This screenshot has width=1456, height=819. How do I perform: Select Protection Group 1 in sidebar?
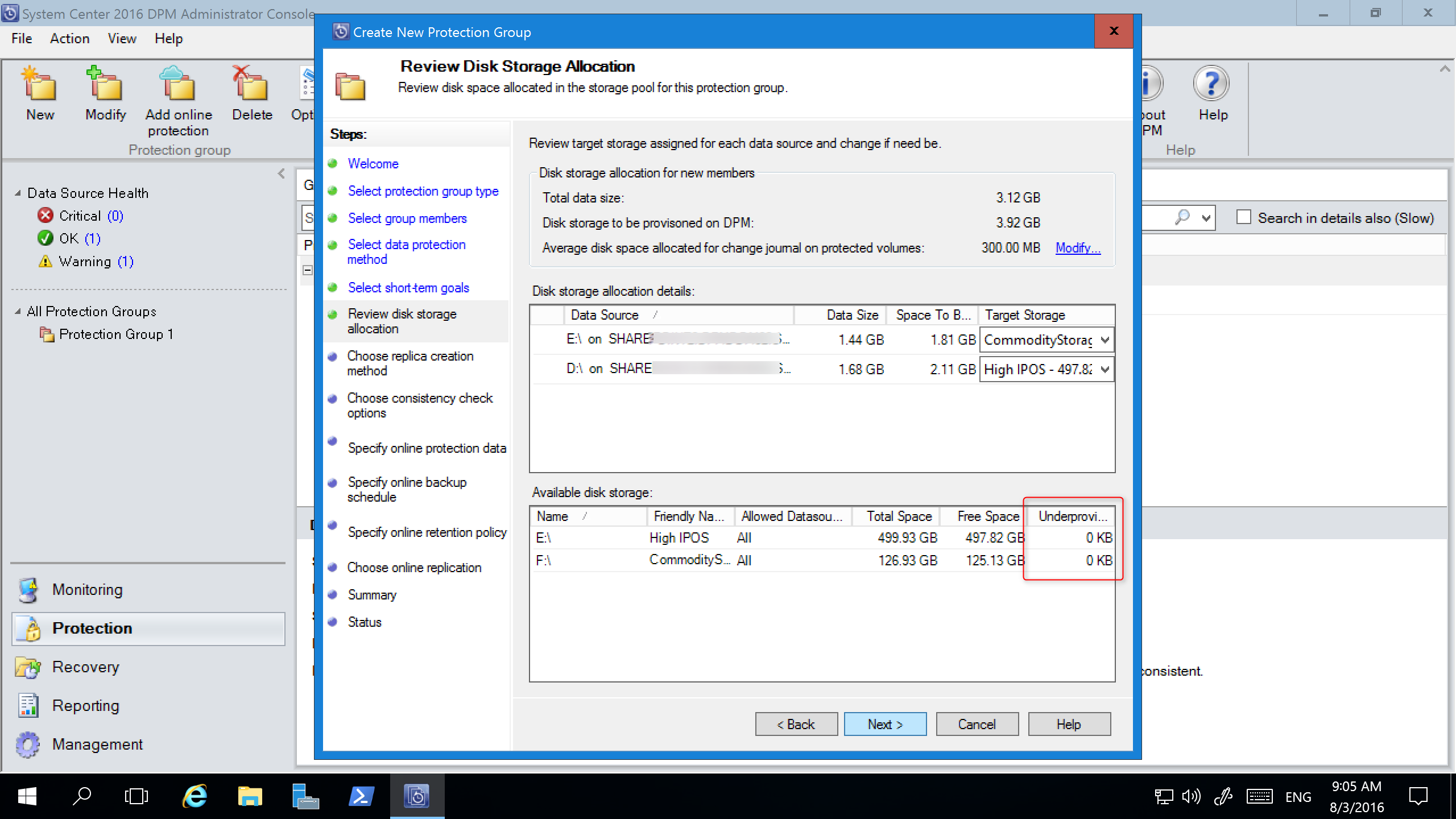[x=118, y=333]
